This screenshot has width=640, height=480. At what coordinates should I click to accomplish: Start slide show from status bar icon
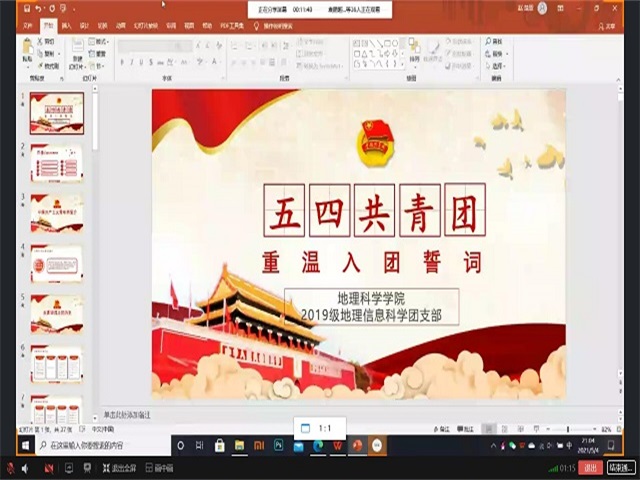click(536, 429)
